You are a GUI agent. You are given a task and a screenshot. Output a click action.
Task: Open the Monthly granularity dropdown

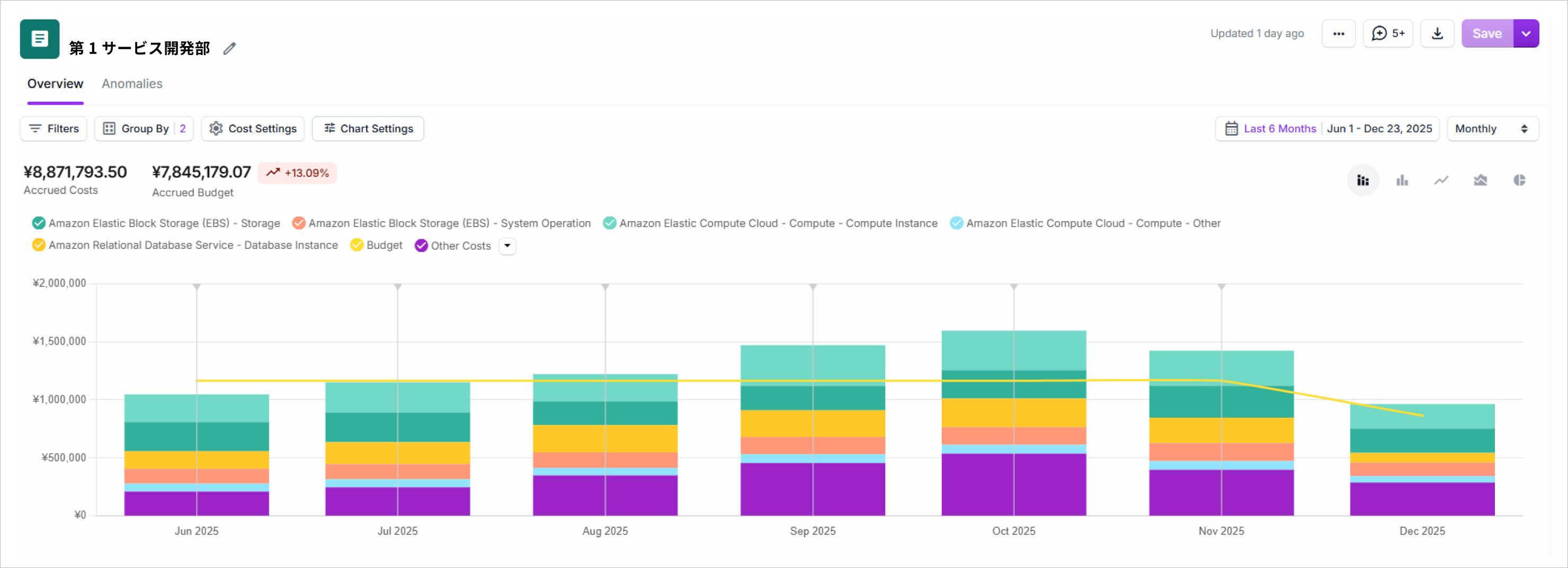[x=1492, y=129]
